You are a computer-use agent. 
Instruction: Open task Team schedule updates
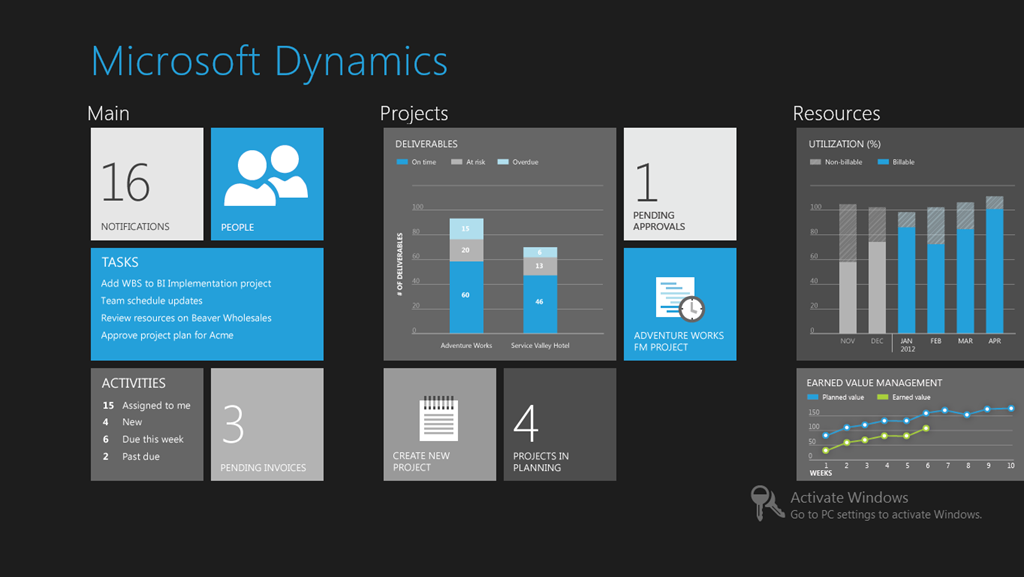(152, 301)
